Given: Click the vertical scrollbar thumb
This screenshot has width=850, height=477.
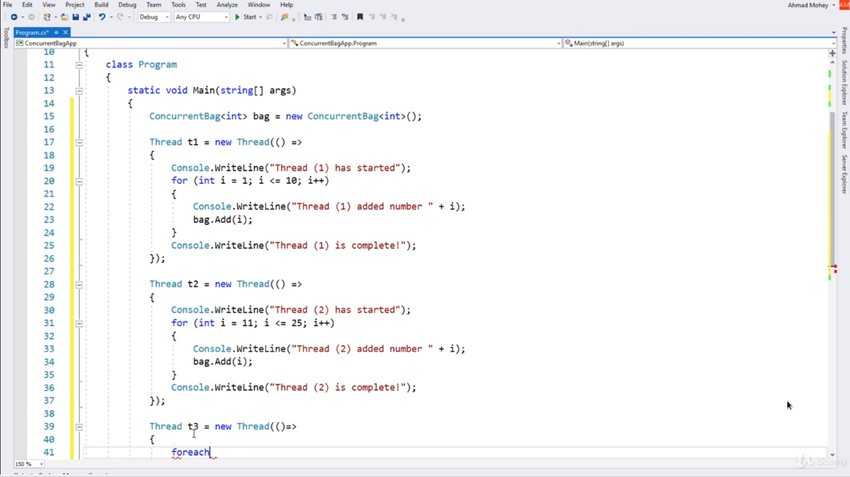Looking at the screenshot, I should [x=832, y=187].
